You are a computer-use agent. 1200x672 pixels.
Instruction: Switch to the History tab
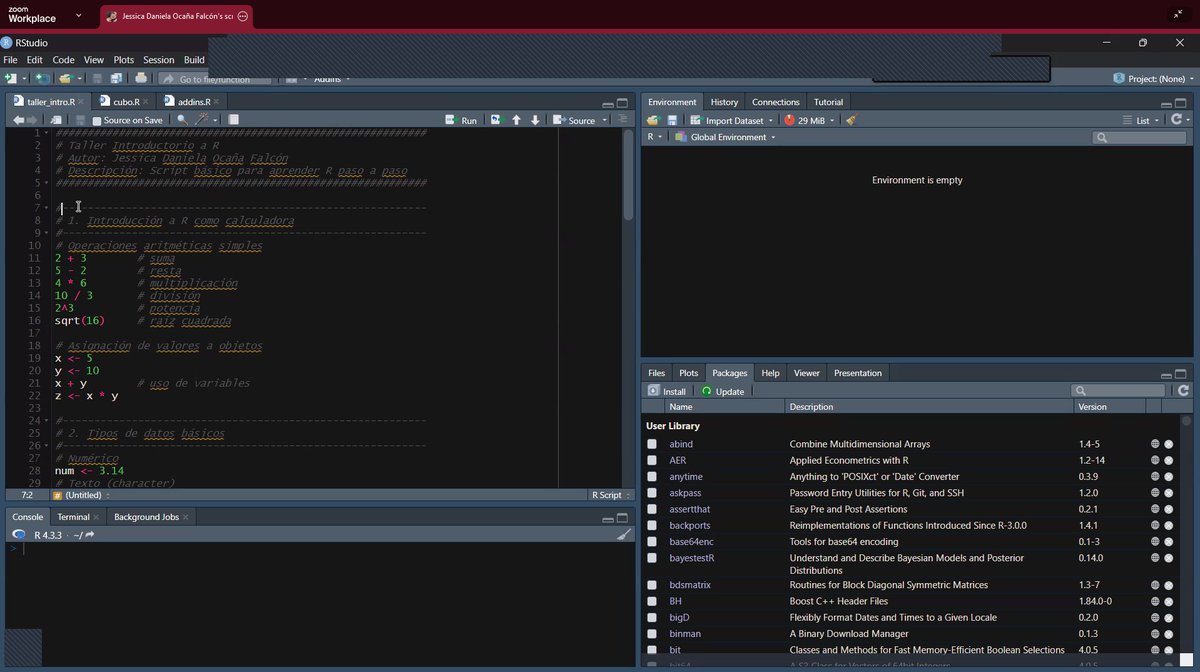724,102
